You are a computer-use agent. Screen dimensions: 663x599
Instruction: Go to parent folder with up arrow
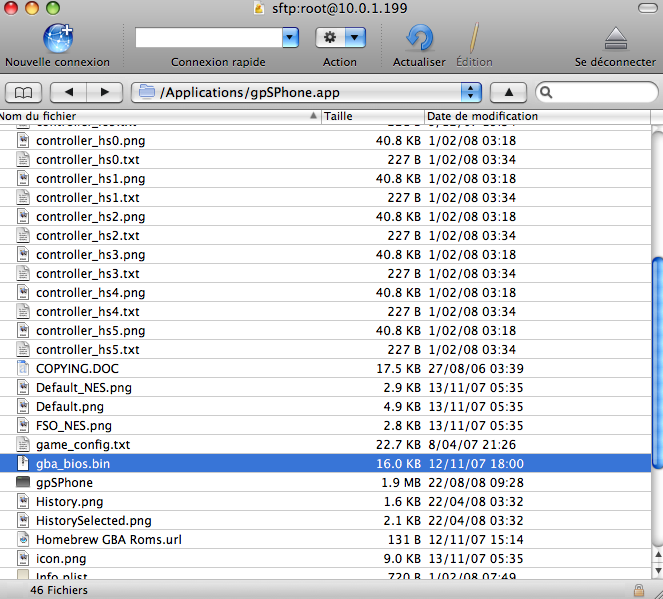click(509, 92)
